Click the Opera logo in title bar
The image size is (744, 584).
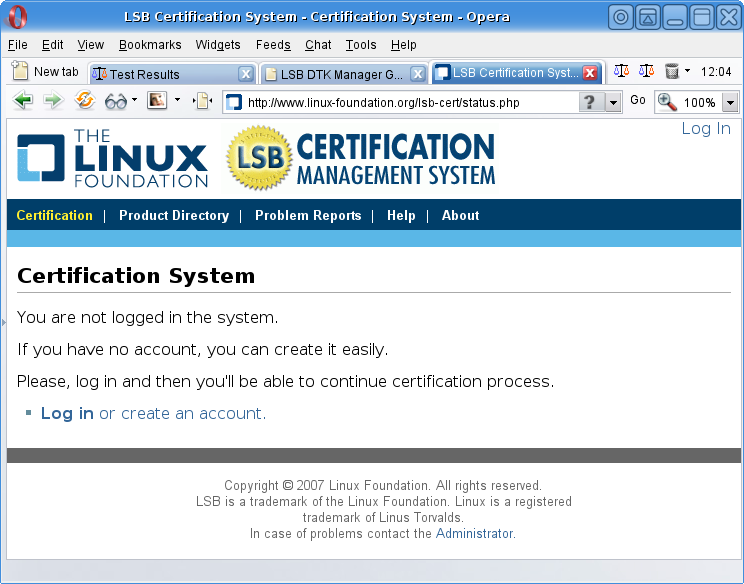click(17, 17)
